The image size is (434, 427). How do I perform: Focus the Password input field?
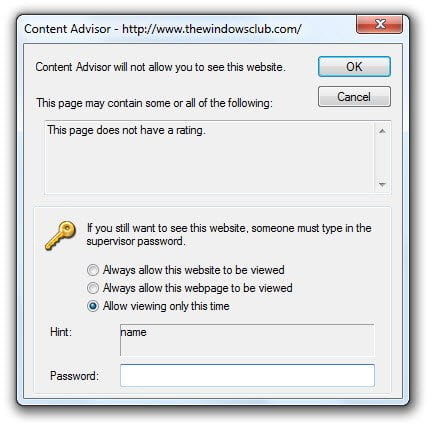247,376
